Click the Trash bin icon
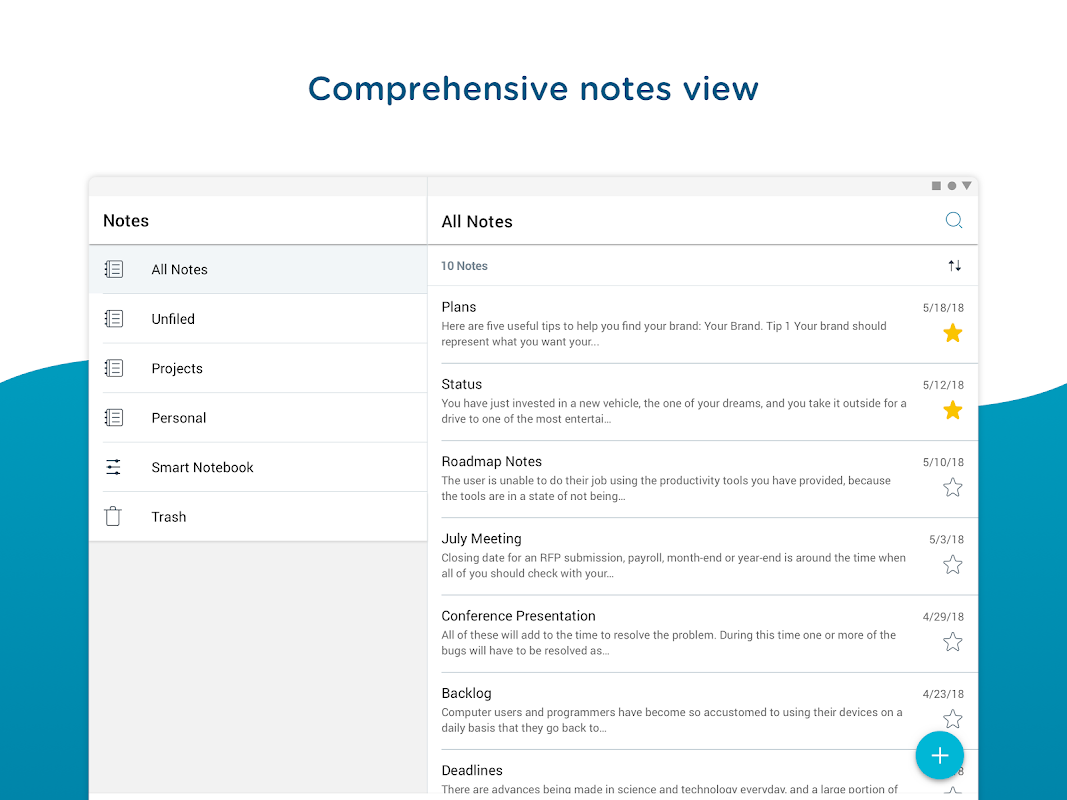This screenshot has width=1067, height=800. pos(114,517)
